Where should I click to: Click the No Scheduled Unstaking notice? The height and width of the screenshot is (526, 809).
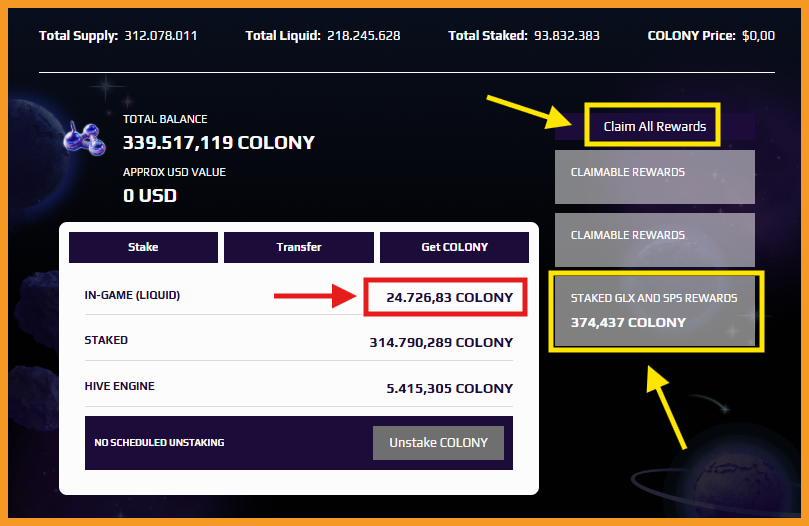(x=159, y=443)
